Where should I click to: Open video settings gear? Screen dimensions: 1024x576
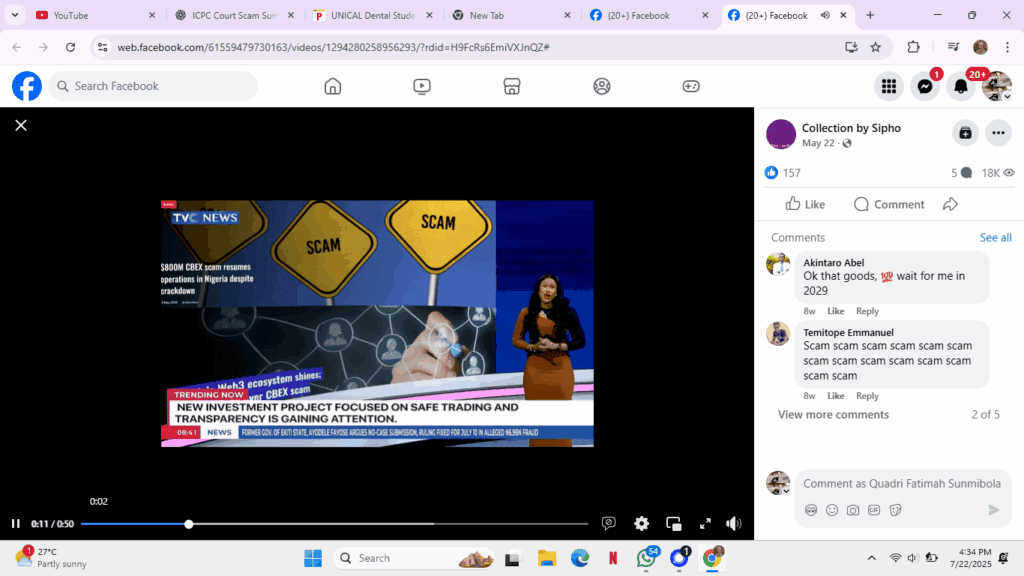[641, 523]
